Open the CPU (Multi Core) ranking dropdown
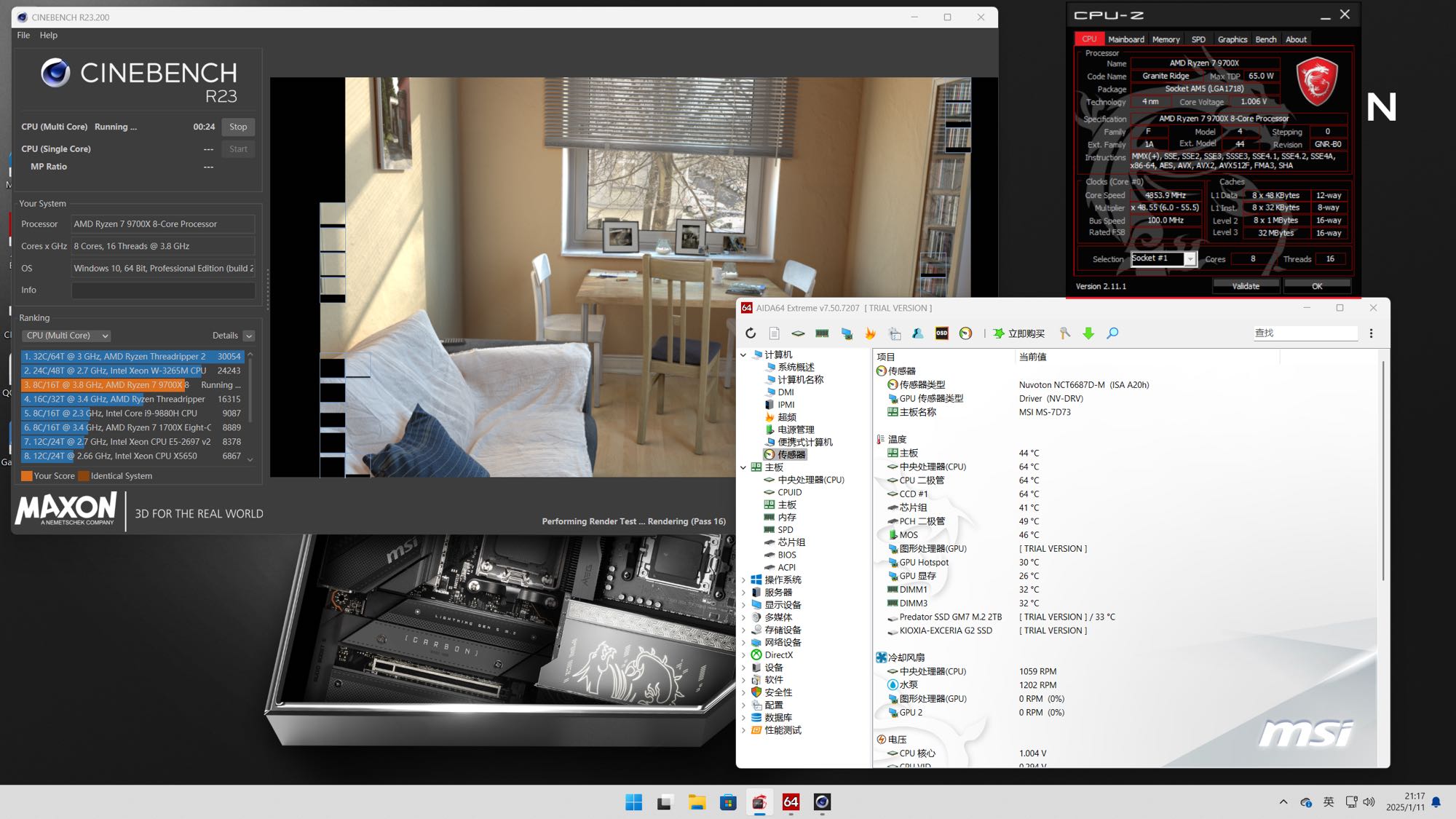 pyautogui.click(x=66, y=336)
